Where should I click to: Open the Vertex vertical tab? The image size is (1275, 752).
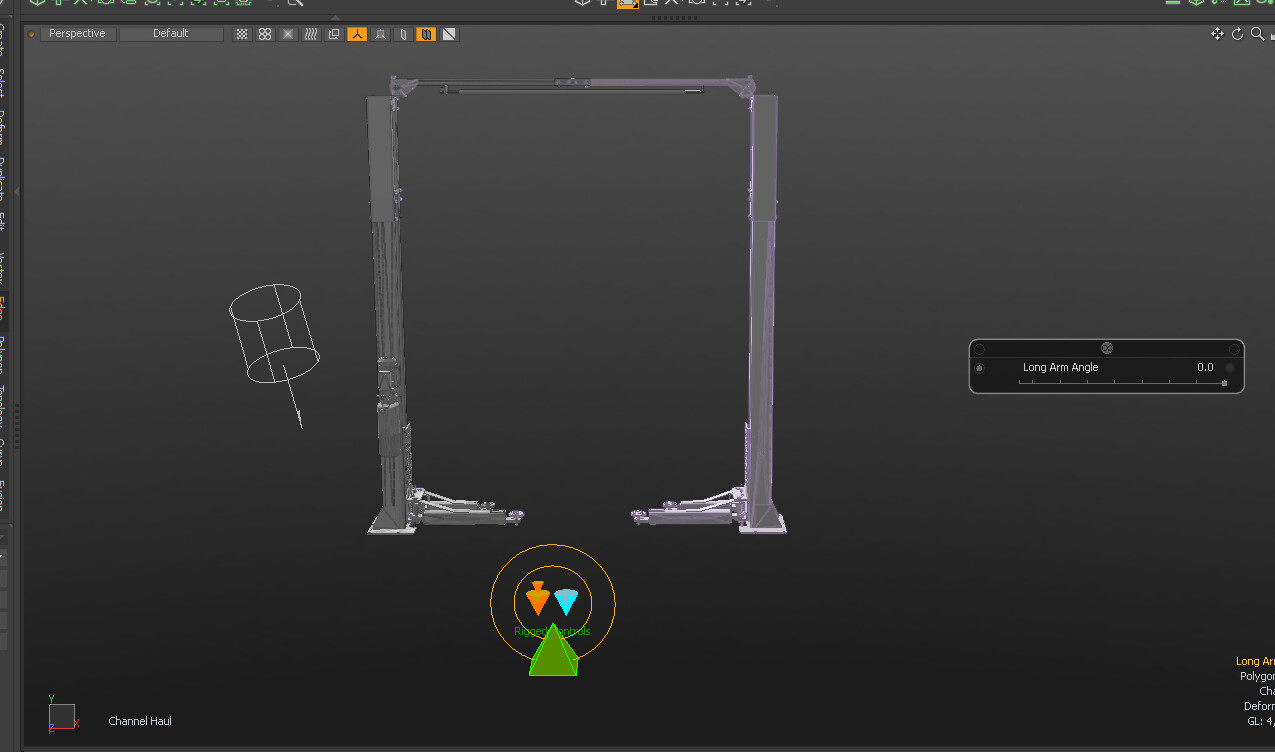click(3, 269)
